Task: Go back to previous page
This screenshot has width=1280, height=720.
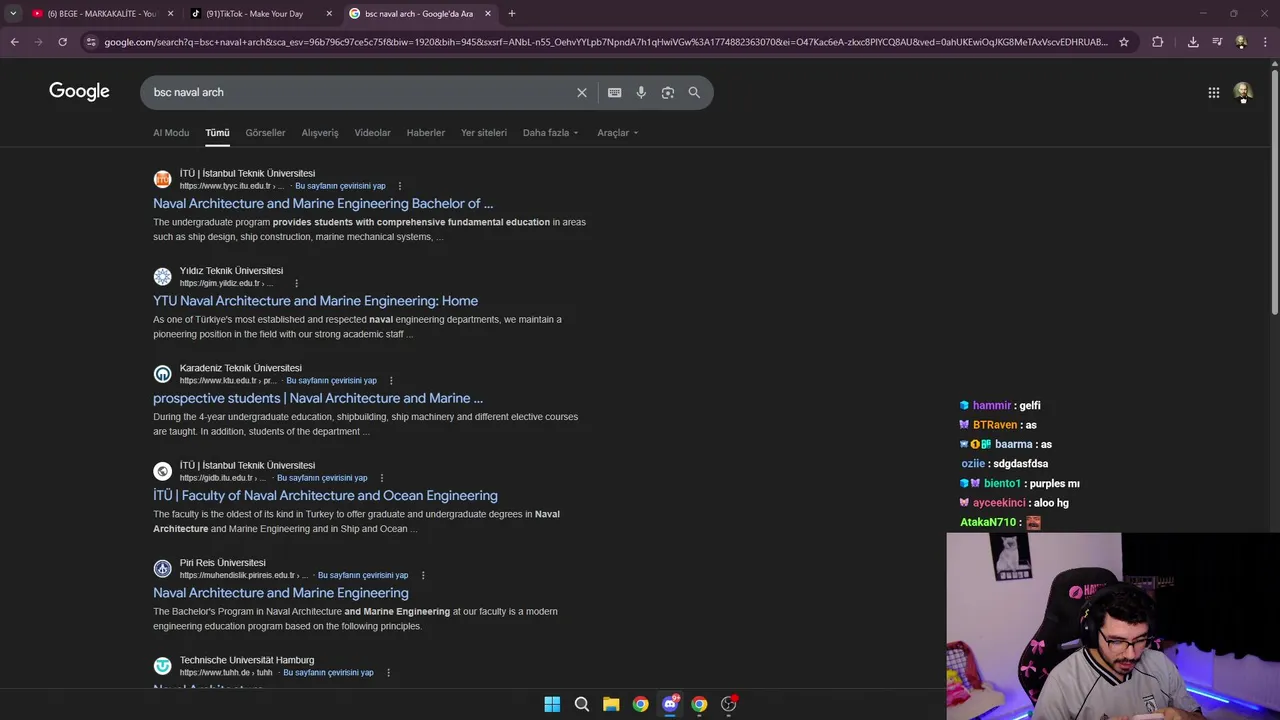Action: (14, 42)
